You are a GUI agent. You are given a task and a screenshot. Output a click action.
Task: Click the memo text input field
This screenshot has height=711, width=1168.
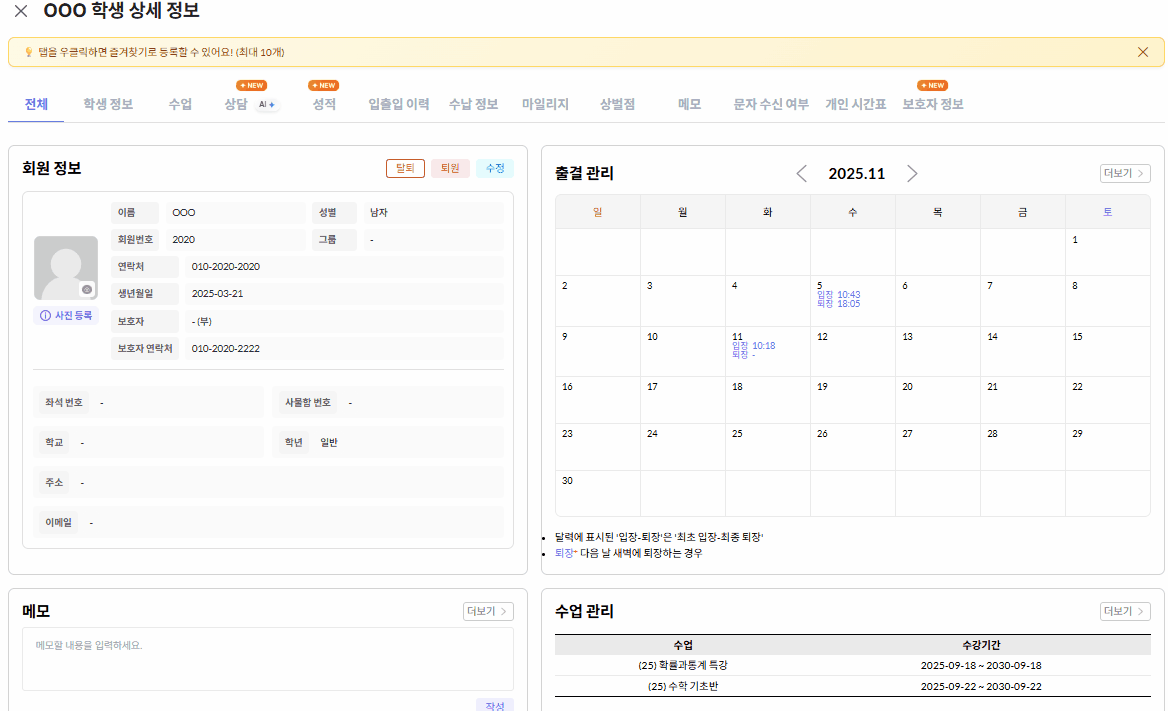268,658
